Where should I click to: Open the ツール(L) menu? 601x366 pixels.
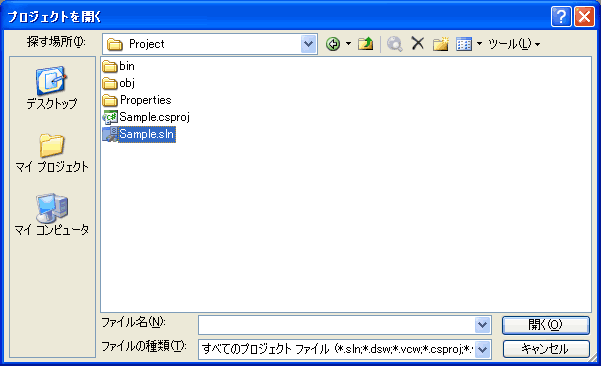pos(514,44)
